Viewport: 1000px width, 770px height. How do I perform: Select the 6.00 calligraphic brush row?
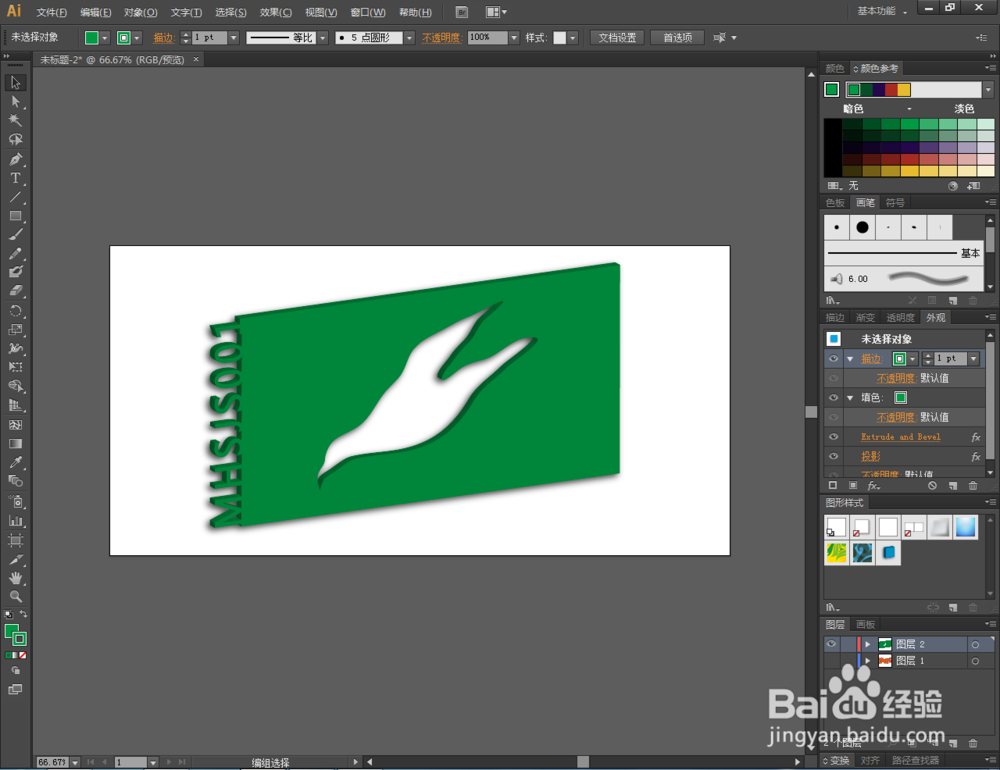904,279
